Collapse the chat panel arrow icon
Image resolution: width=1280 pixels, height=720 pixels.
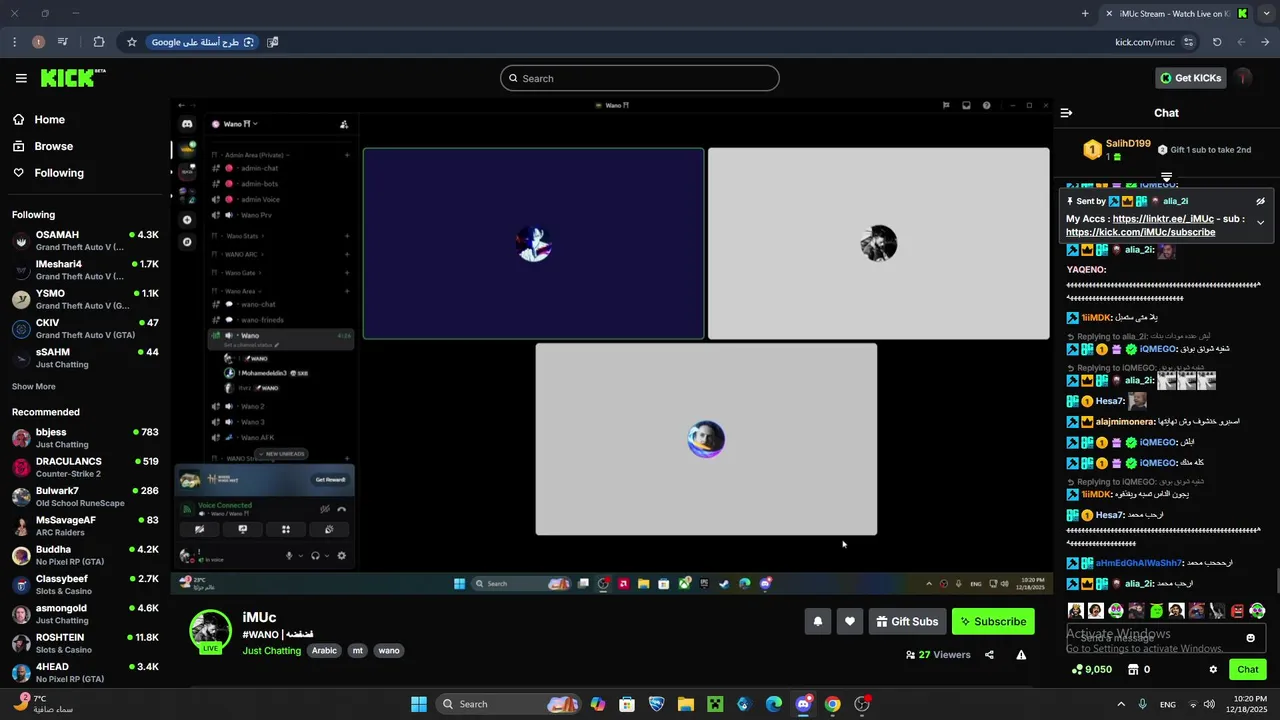tap(1066, 113)
